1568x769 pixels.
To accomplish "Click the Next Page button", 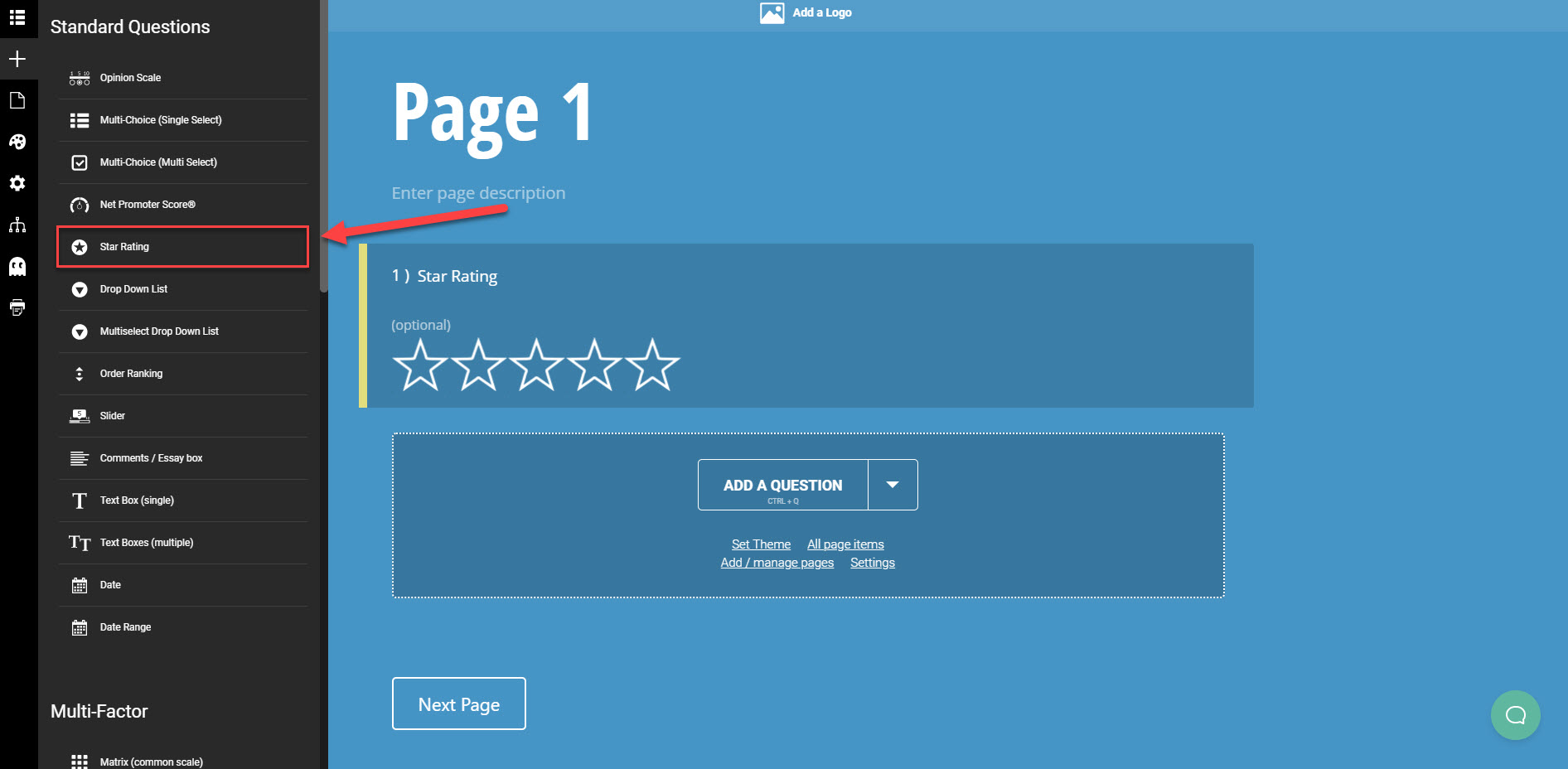I will (x=458, y=704).
